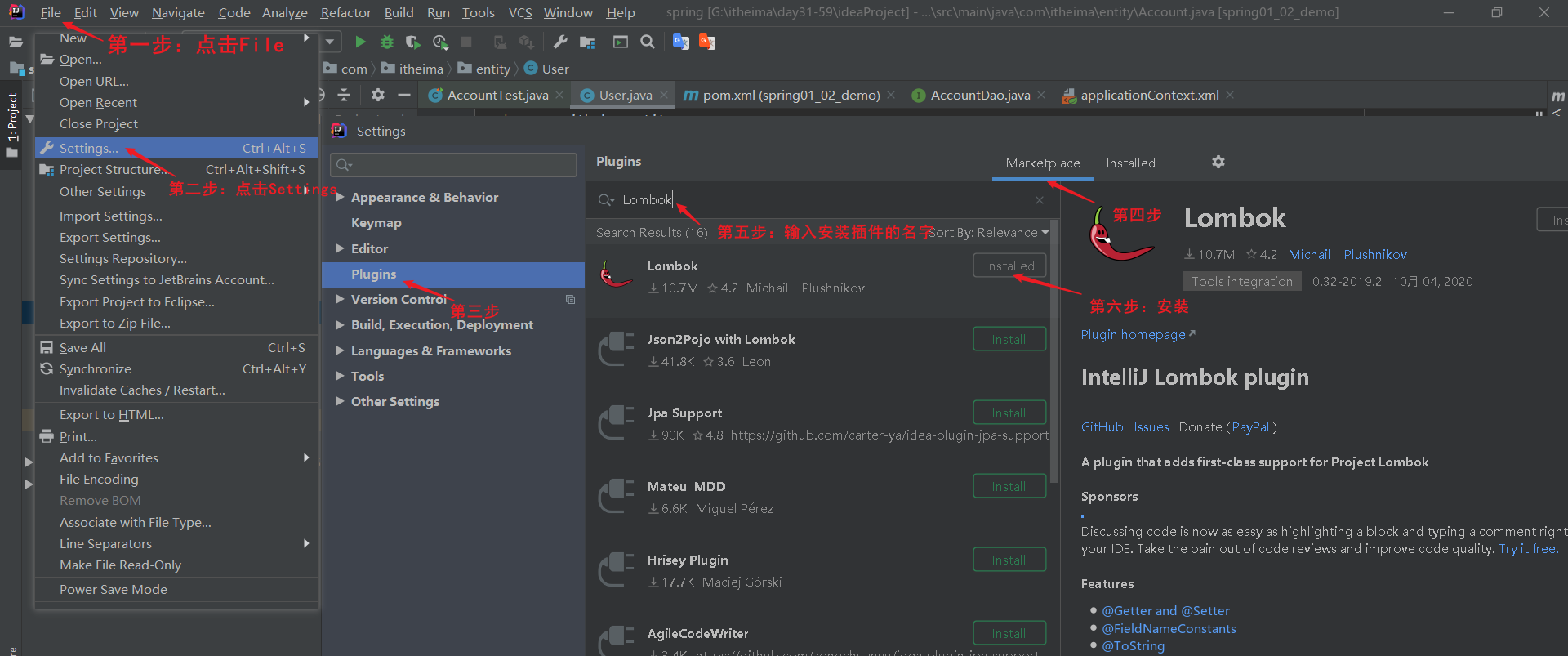Install Json2Pojo with Lombok plugin
This screenshot has width=1568, height=656.
[1009, 339]
